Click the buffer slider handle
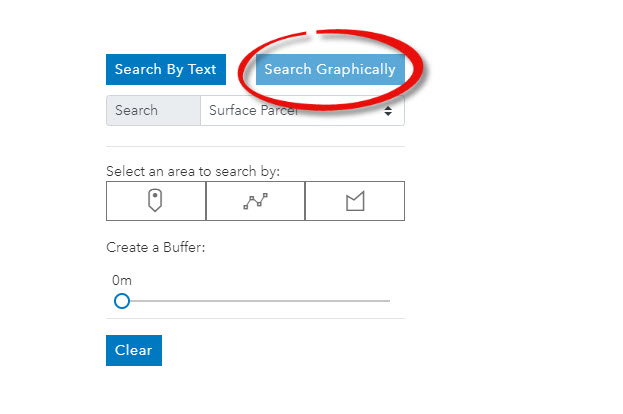 (122, 301)
